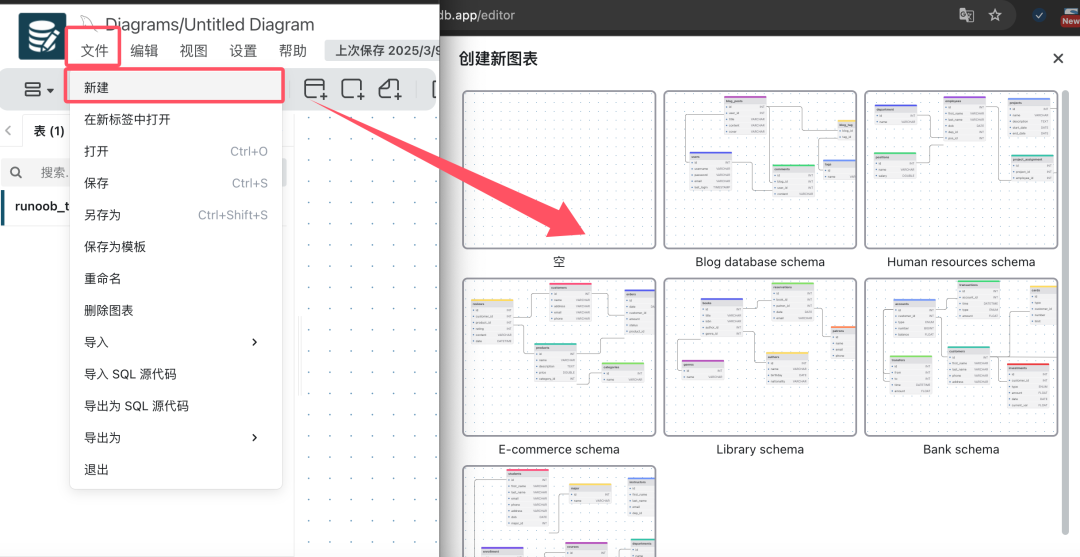Viewport: 1080px width, 557px height.
Task: Click the Add Note toolbar icon
Action: [390, 89]
